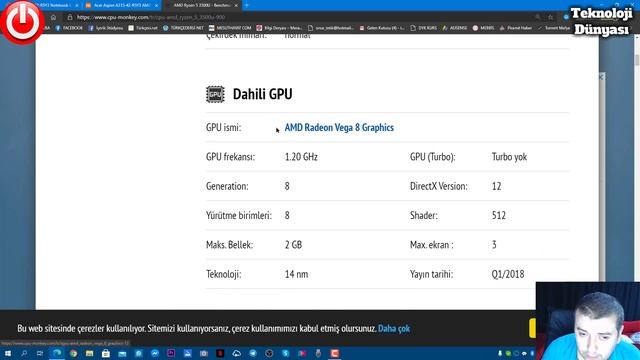This screenshot has height=360, width=640.
Task: Open the Mail app from the taskbar
Action: click(x=122, y=353)
